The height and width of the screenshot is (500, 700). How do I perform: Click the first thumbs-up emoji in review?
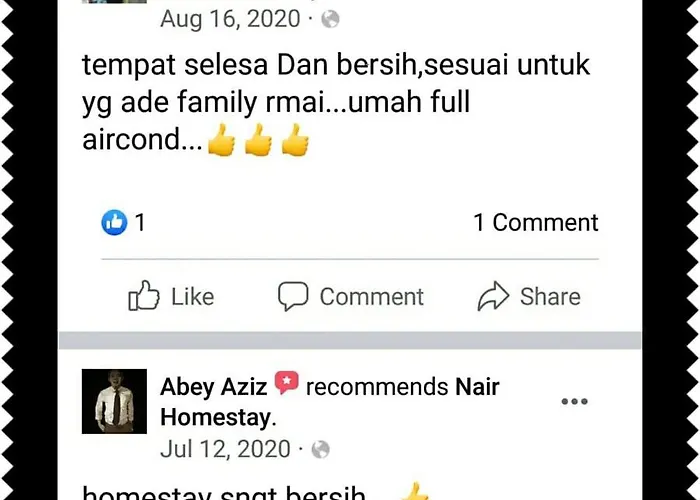(x=222, y=139)
